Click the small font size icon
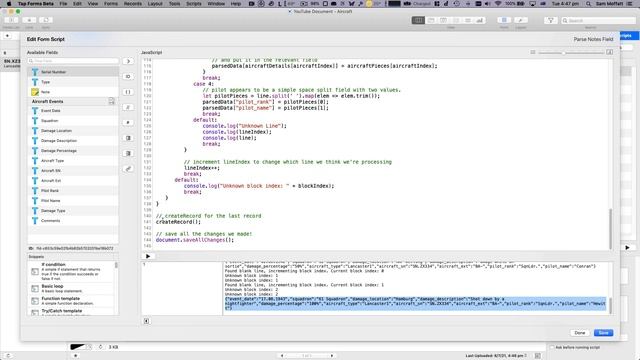 pos(533,52)
